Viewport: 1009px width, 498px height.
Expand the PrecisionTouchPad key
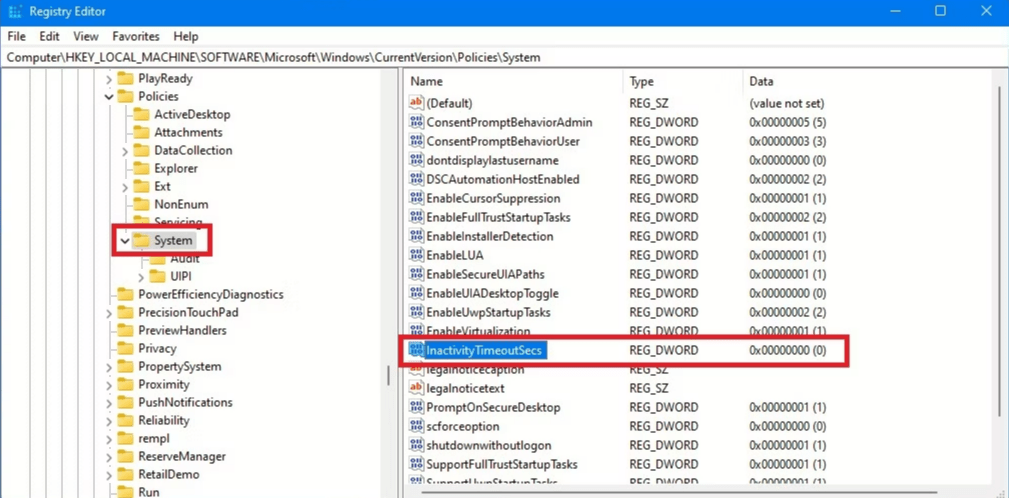point(109,313)
